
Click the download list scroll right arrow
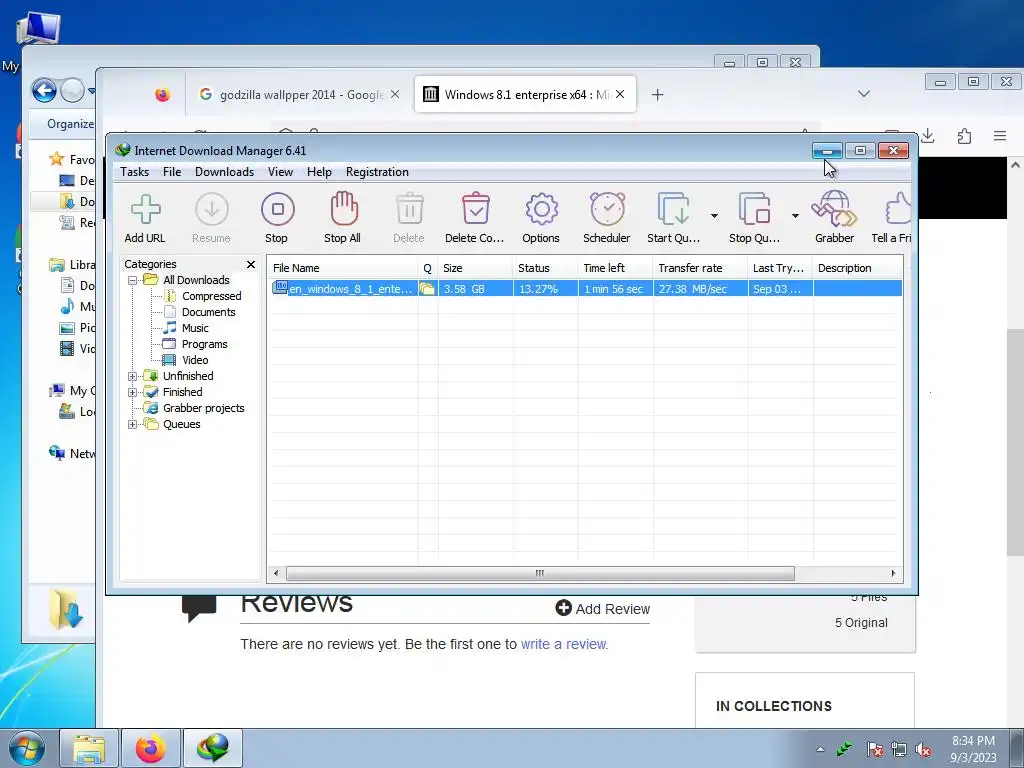[893, 573]
